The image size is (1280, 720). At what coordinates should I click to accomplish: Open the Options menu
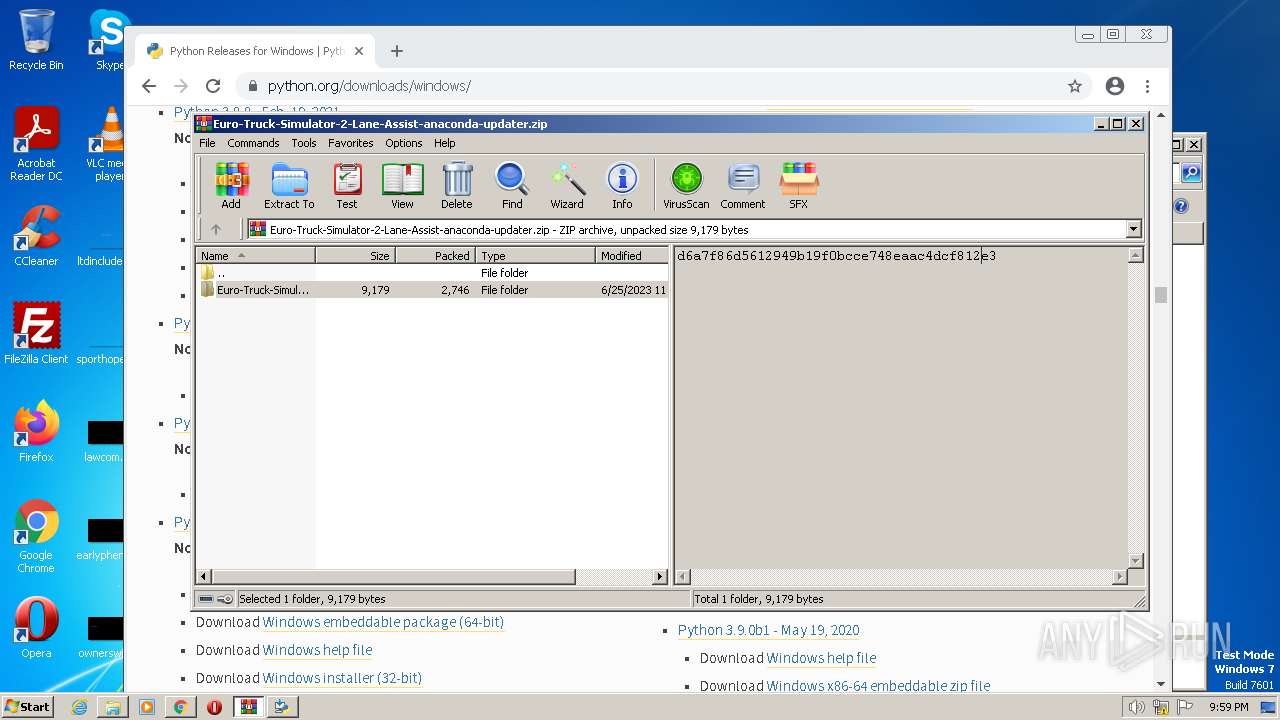pyautogui.click(x=404, y=143)
